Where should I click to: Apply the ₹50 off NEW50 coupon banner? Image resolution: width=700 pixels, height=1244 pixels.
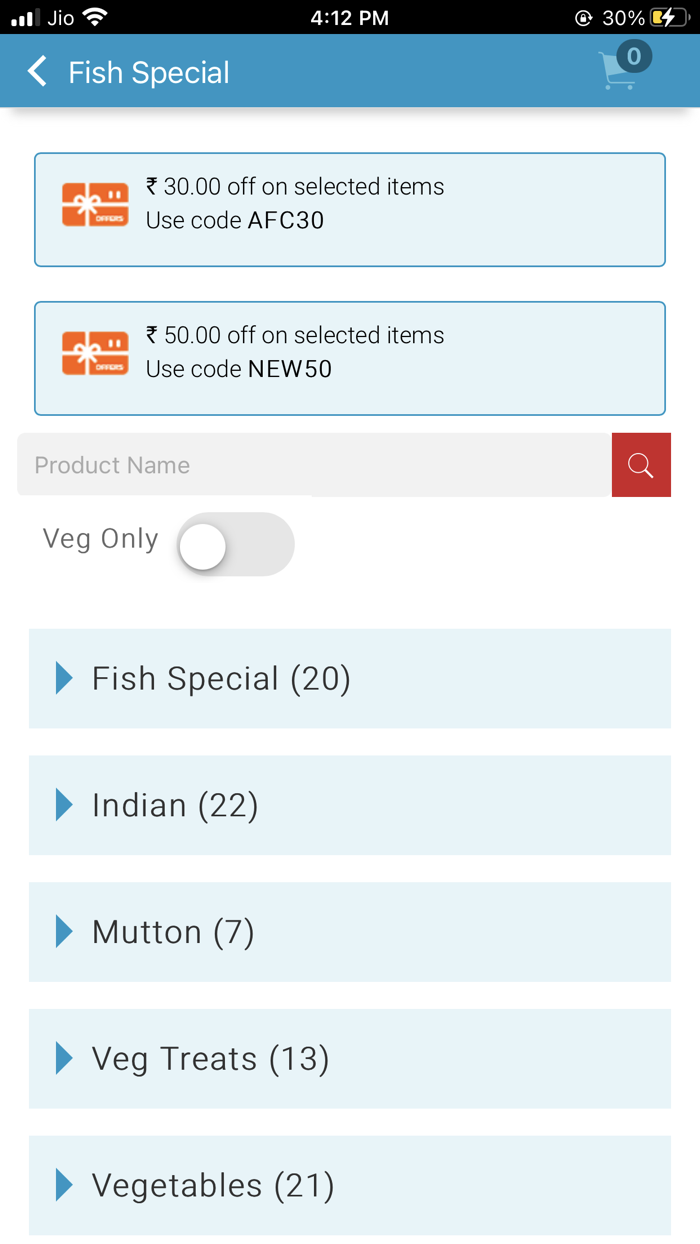point(350,357)
